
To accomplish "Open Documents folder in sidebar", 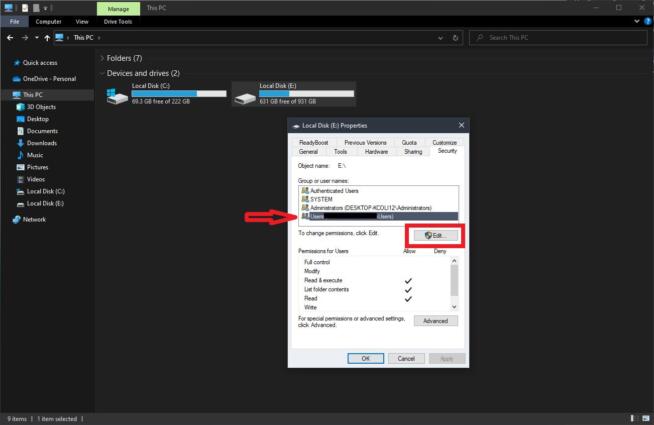I will [42, 131].
